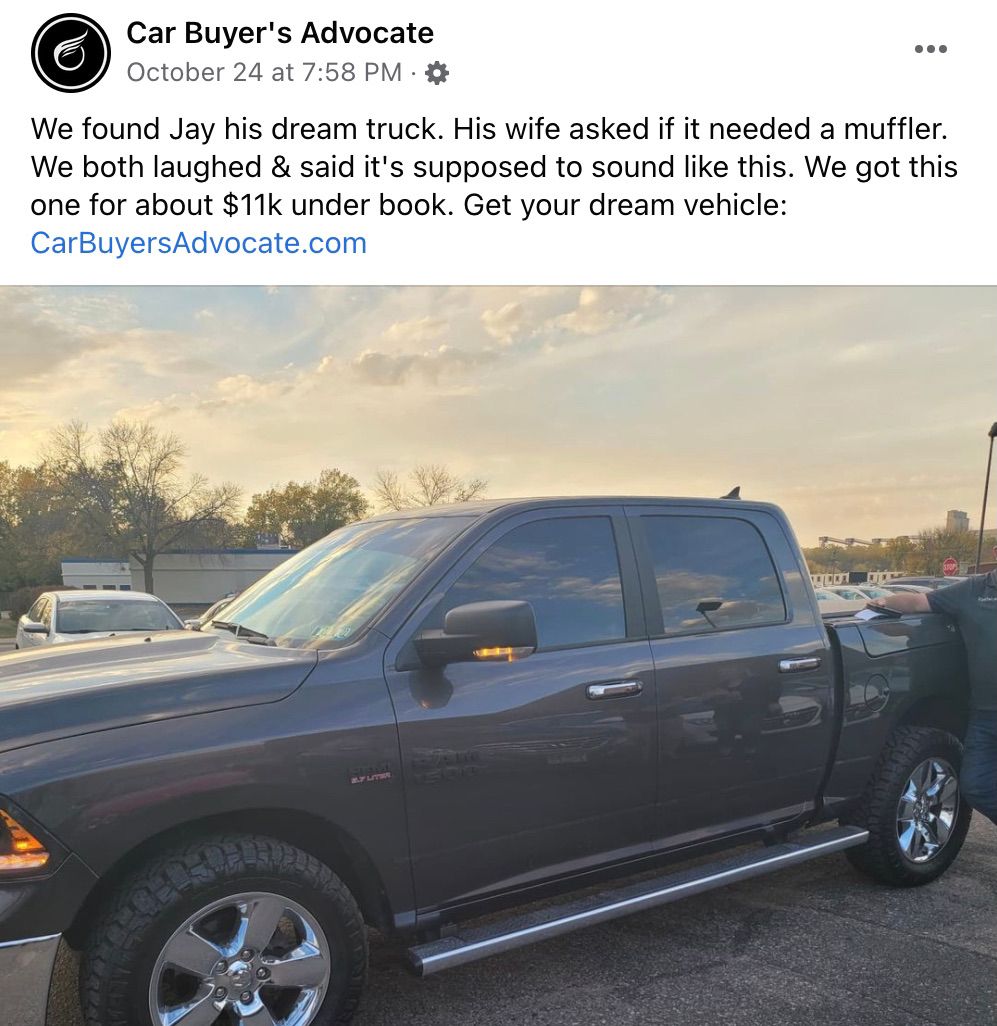Click the round fuel door on truck bed

click(877, 692)
